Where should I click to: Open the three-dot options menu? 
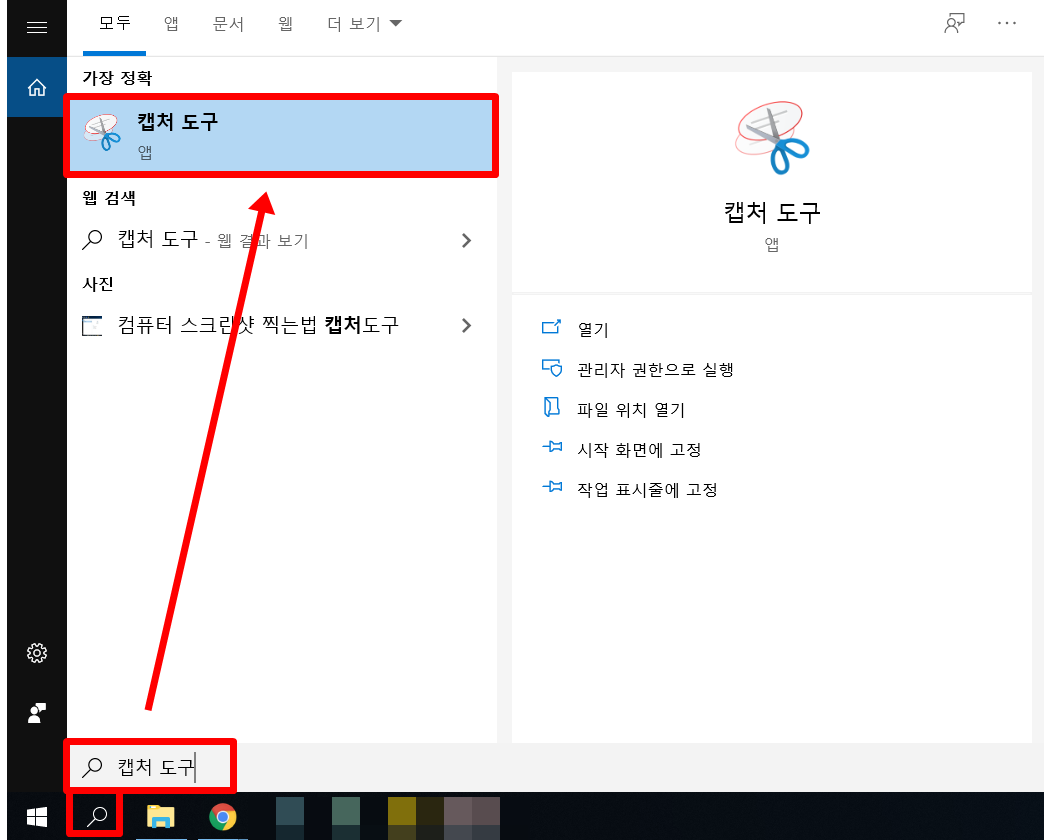click(x=1007, y=23)
